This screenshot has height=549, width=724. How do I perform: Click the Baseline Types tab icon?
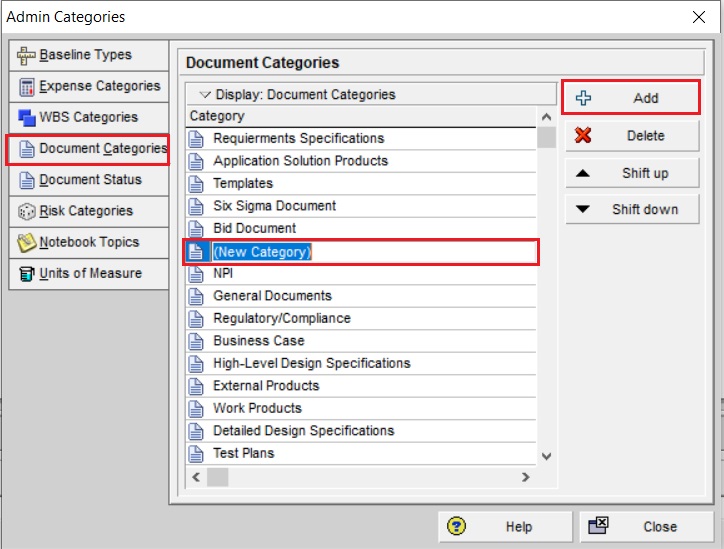coord(27,55)
